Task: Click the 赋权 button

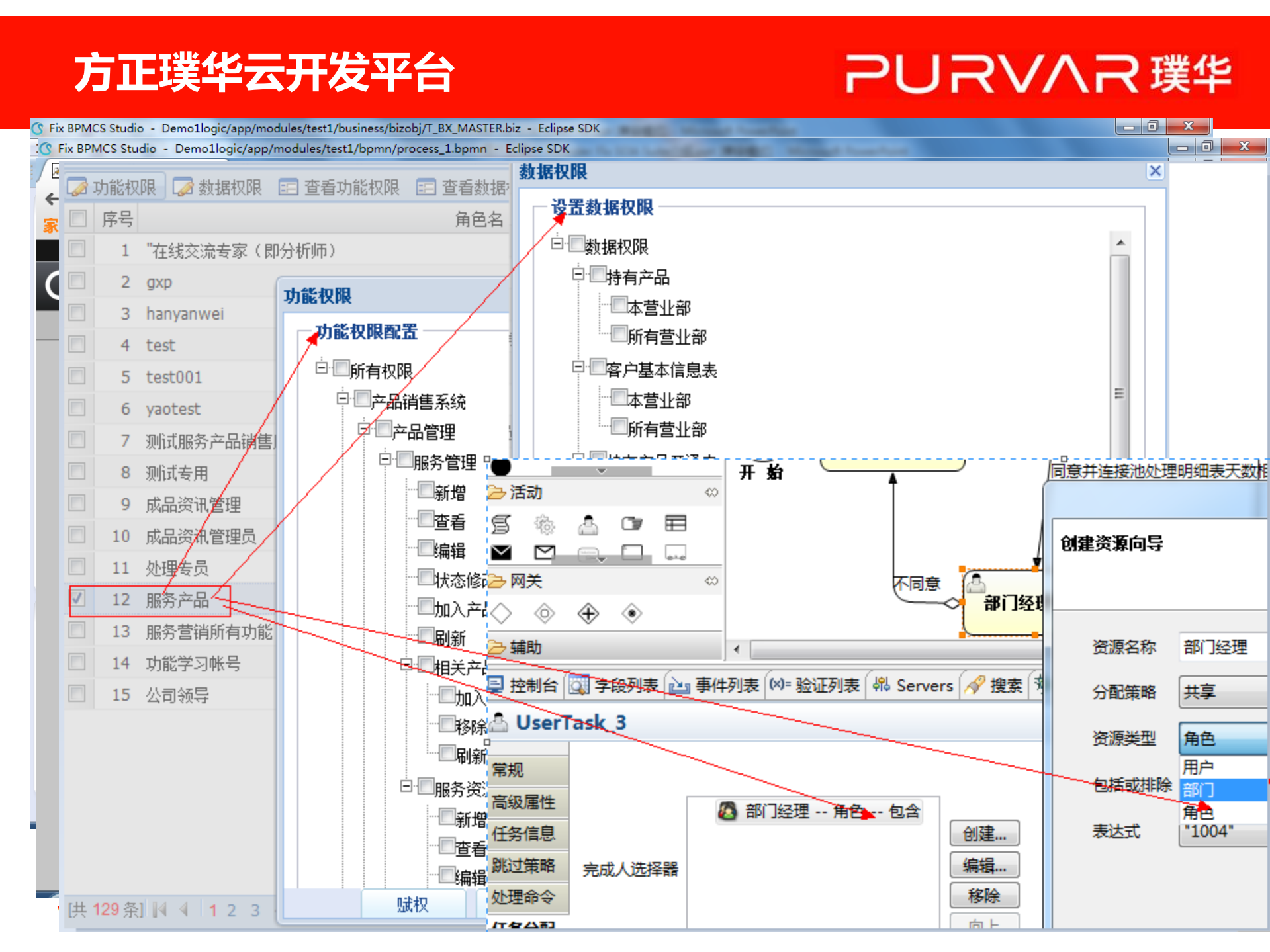Action: [412, 904]
